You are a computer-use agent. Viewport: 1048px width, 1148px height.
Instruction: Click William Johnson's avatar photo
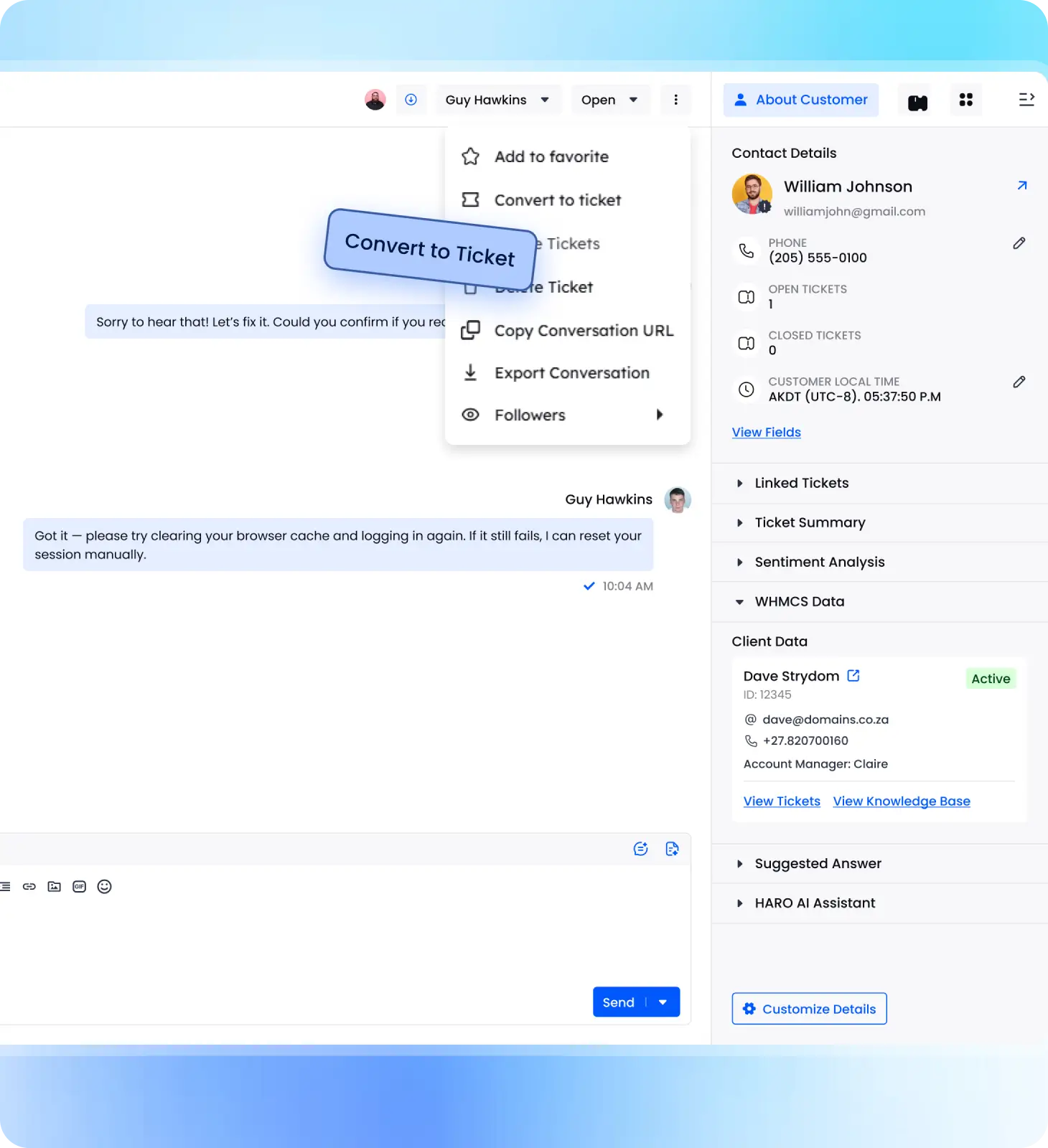tap(752, 194)
